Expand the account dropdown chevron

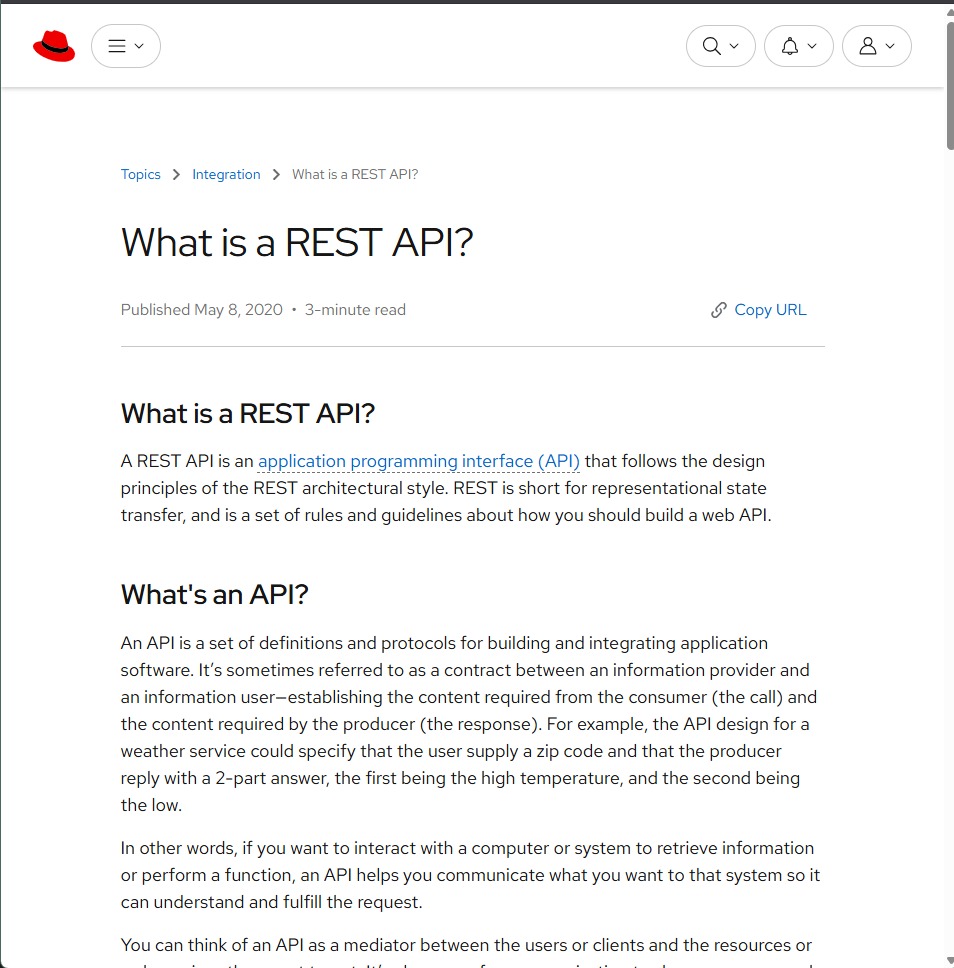(x=889, y=46)
